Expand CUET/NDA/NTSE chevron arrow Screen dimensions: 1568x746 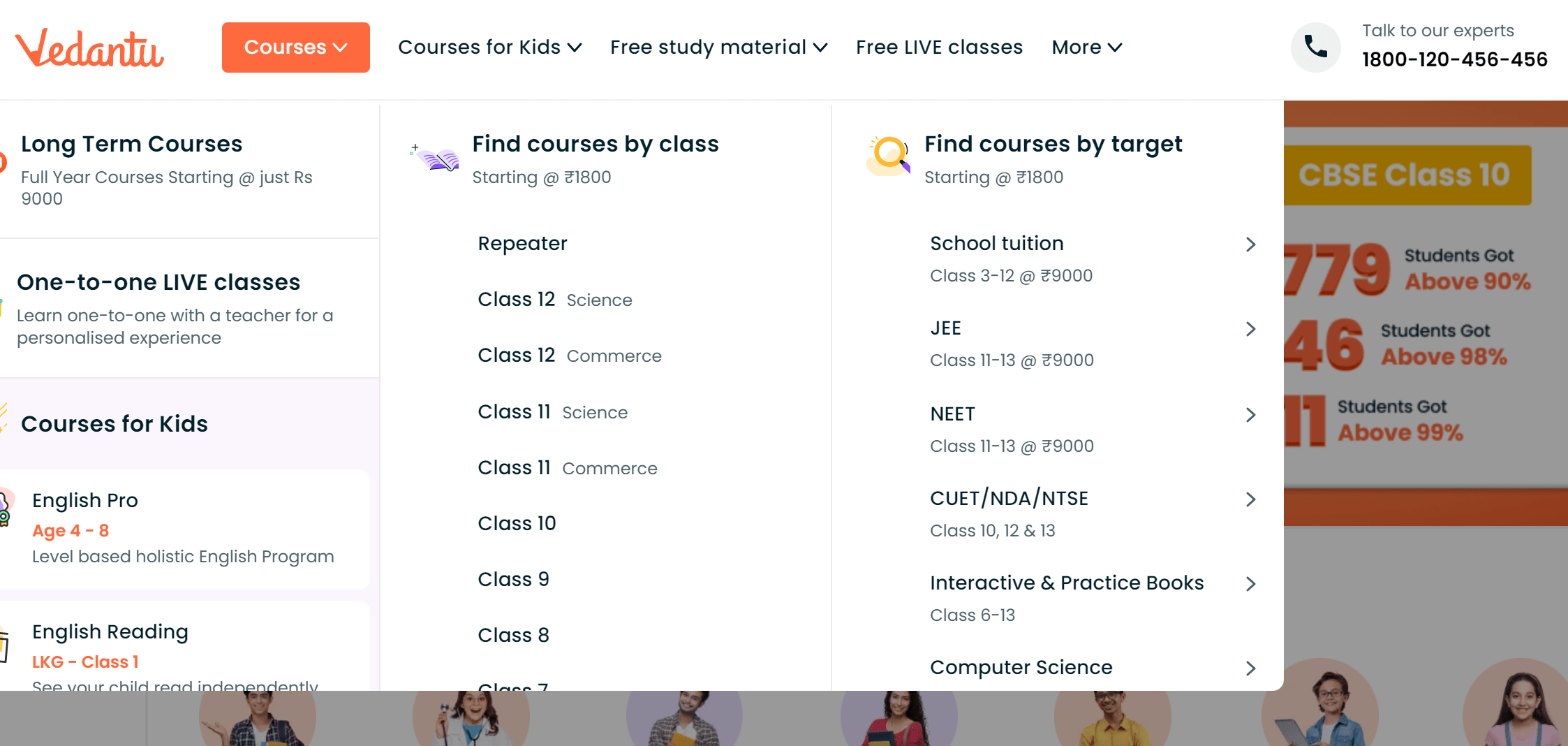click(1250, 499)
